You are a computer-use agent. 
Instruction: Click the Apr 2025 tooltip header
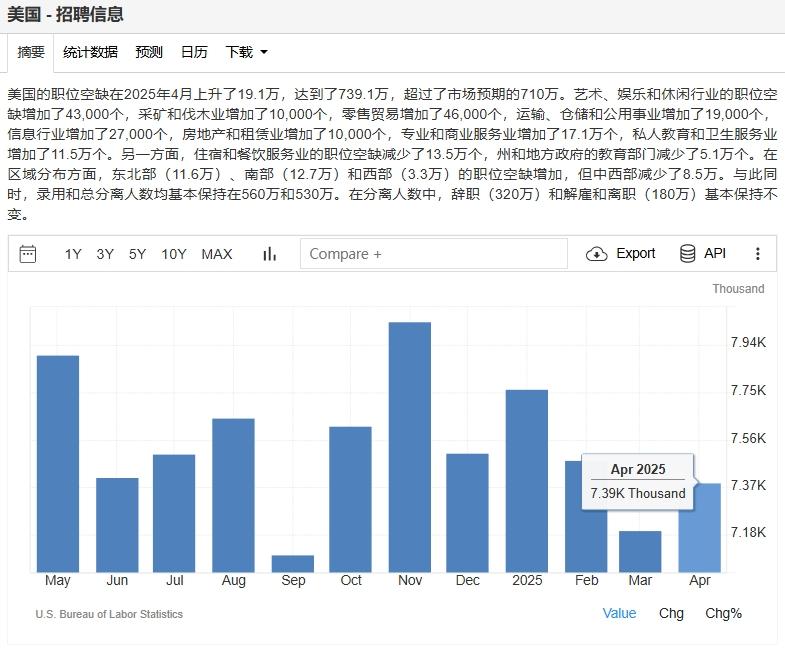point(638,469)
